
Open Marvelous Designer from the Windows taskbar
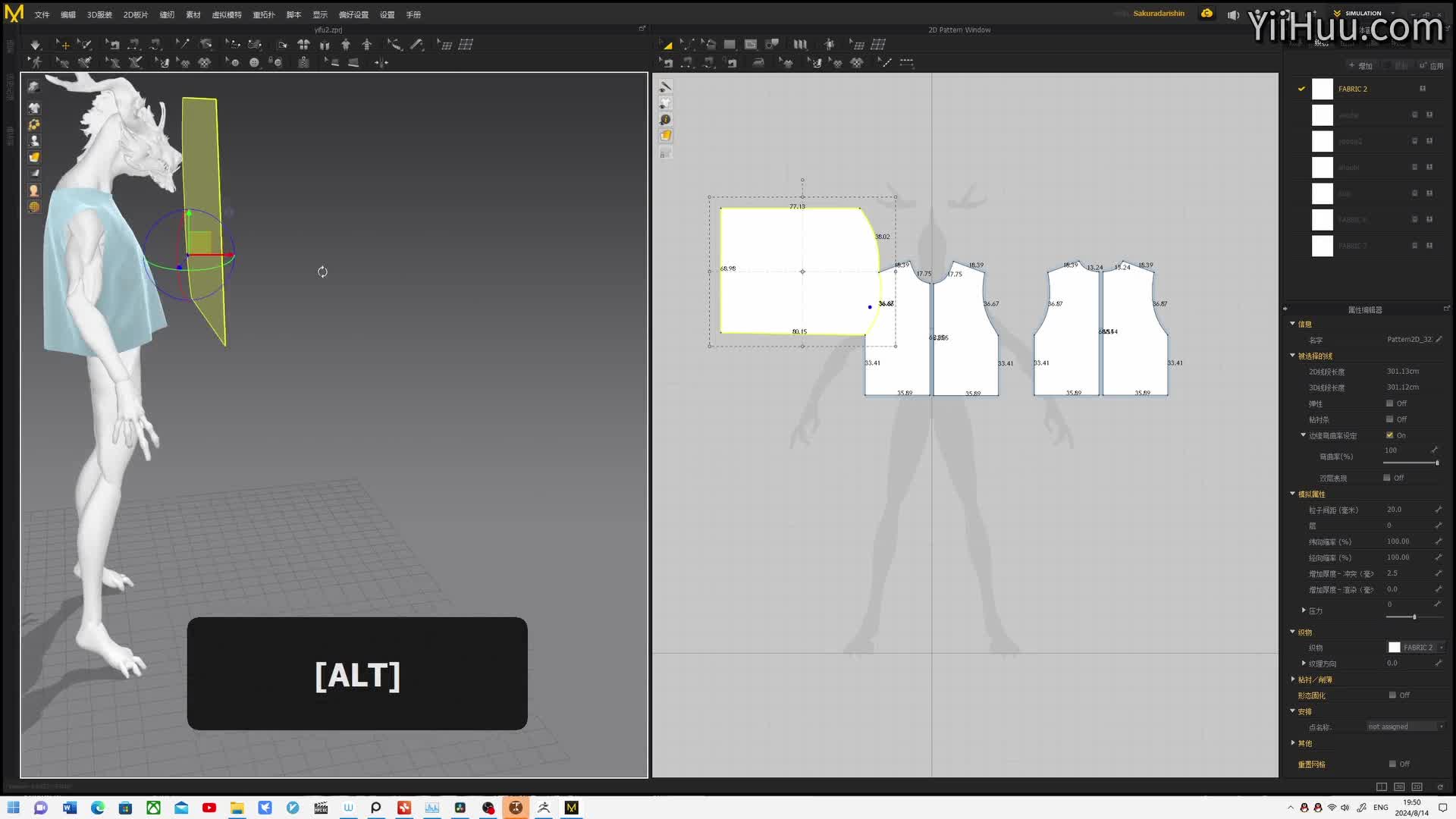572,808
